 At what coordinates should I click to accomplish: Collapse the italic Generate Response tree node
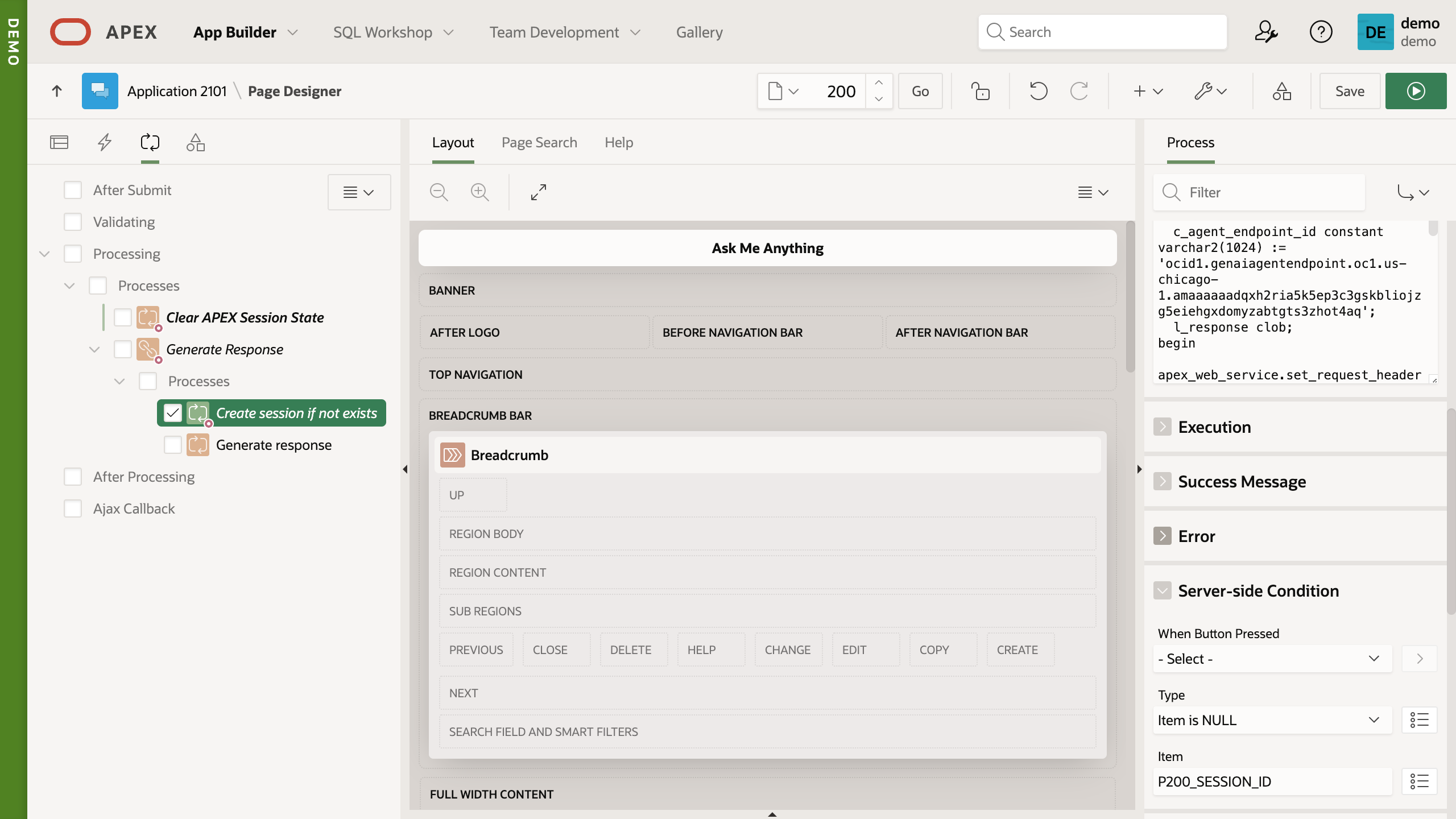pyautogui.click(x=94, y=349)
